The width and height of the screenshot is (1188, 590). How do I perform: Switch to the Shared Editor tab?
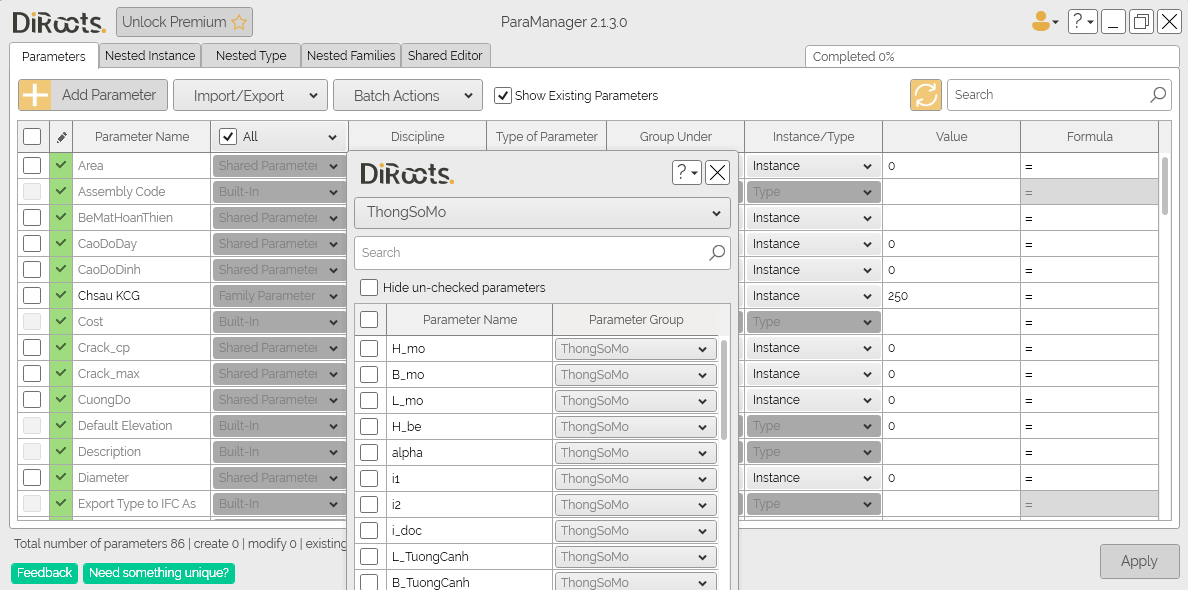[x=446, y=55]
